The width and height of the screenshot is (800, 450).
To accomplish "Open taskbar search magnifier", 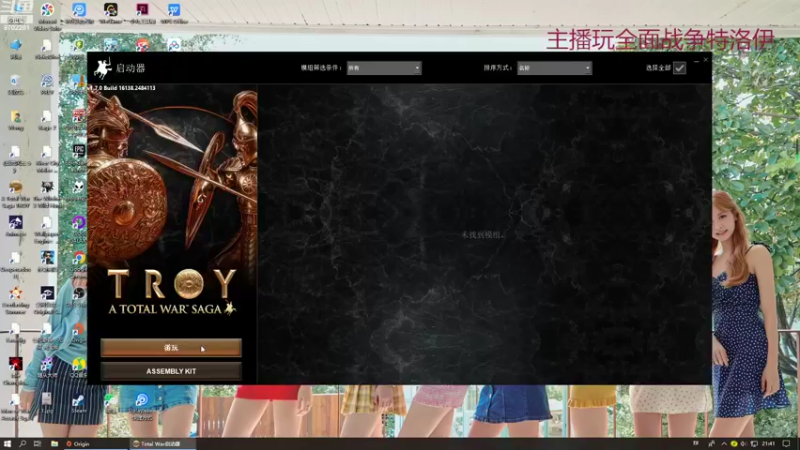I will tap(22, 443).
